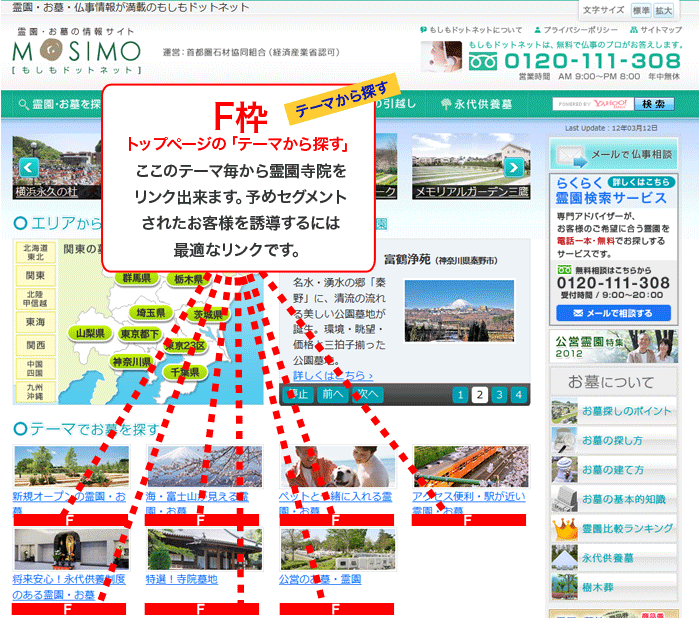Select the 北海道 東北 region tab

pos(35,252)
